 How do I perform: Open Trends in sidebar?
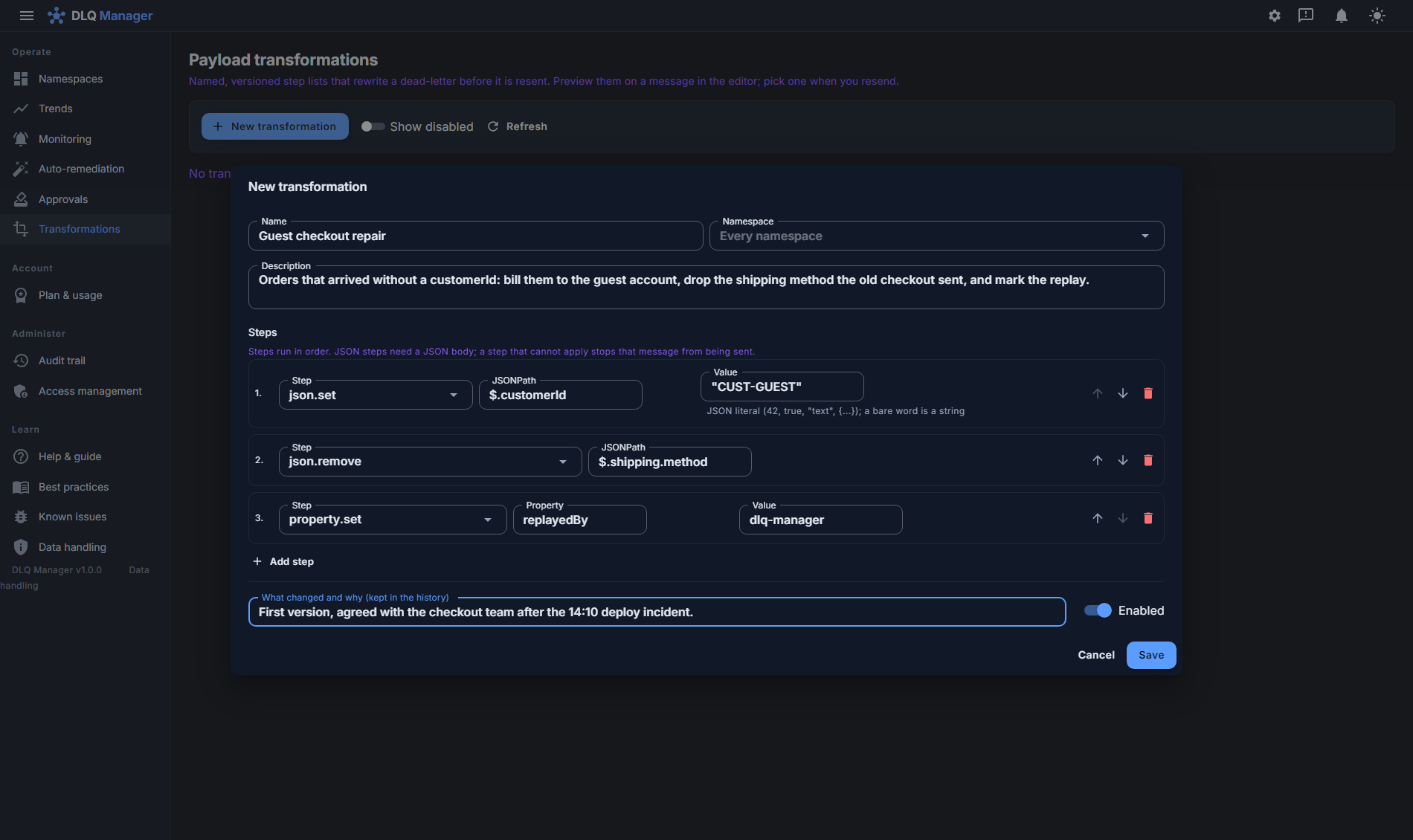[x=85, y=109]
